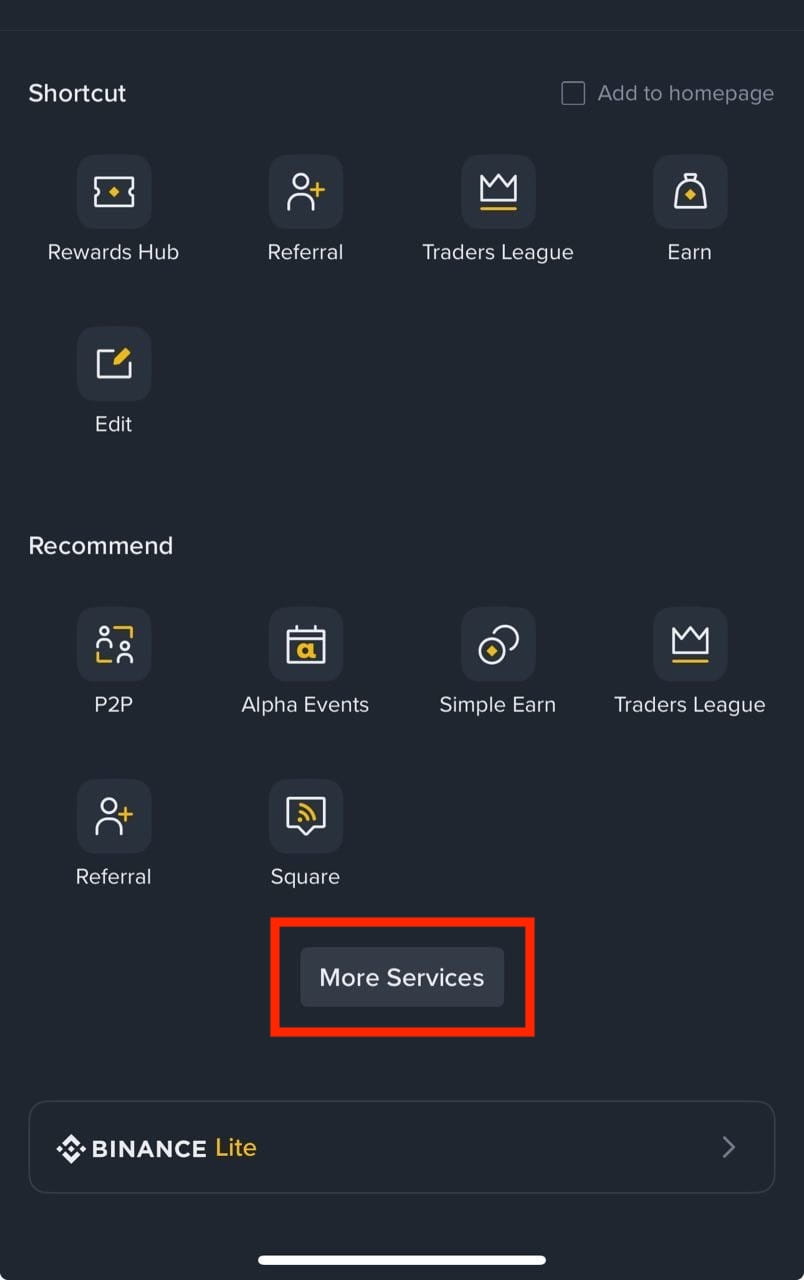Click the Add to homepage label text
The height and width of the screenshot is (1280, 804).
pyautogui.click(x=686, y=93)
